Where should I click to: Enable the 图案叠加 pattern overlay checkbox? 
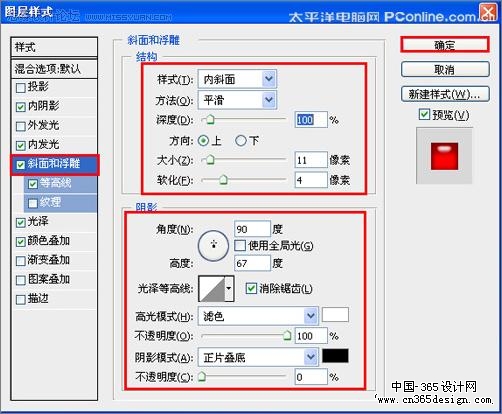pyautogui.click(x=21, y=280)
